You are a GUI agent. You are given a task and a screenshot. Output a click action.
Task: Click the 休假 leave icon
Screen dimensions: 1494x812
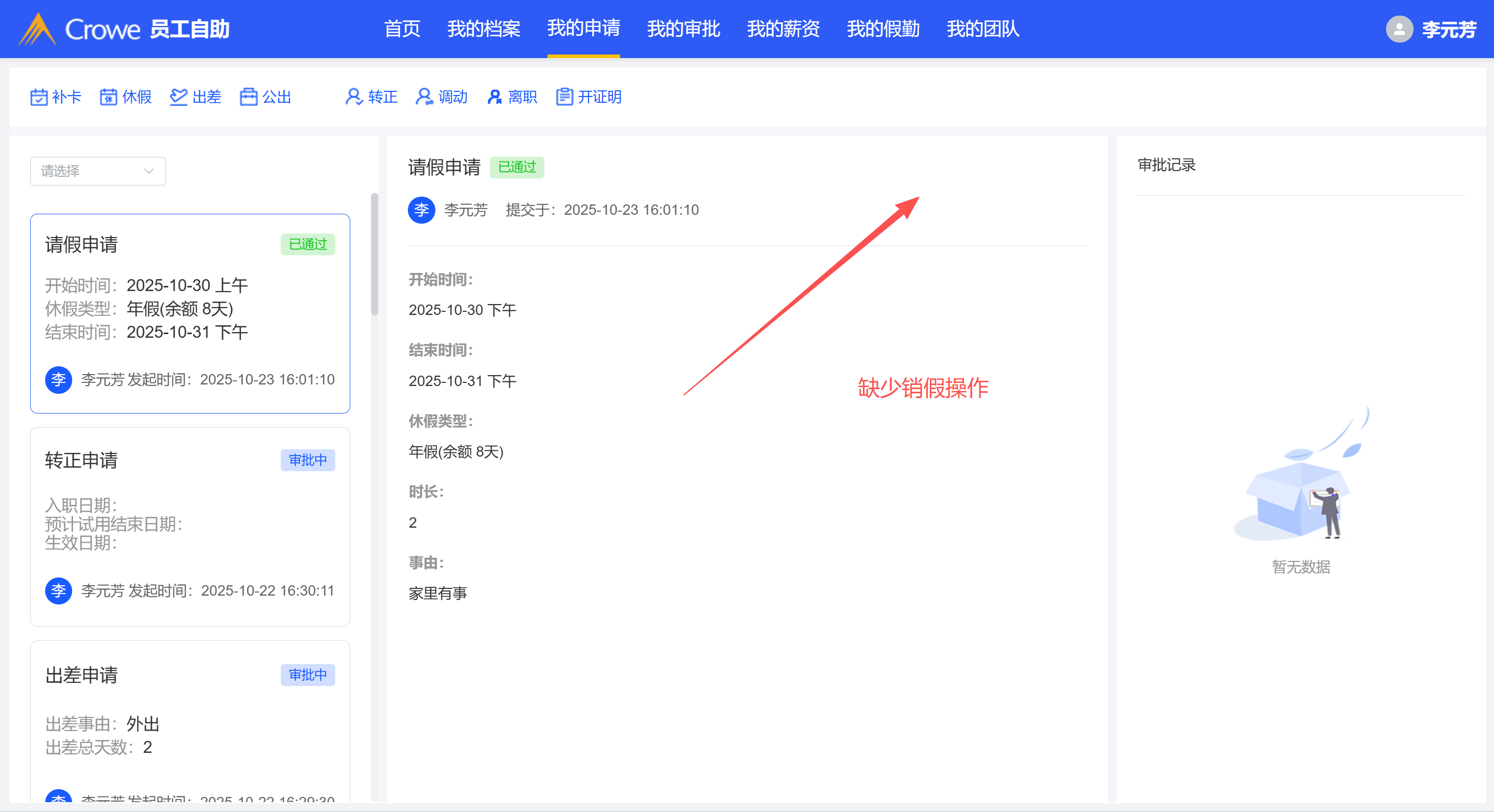tap(108, 97)
